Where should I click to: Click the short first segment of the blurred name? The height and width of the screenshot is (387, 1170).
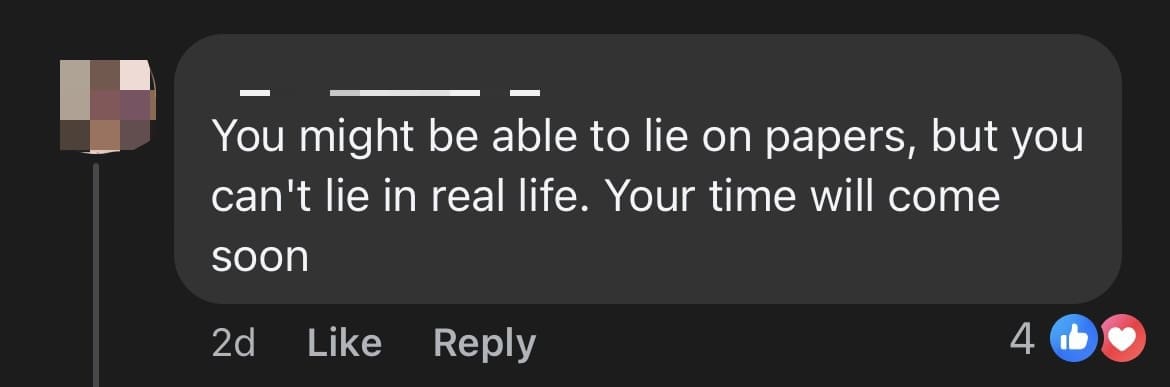254,93
